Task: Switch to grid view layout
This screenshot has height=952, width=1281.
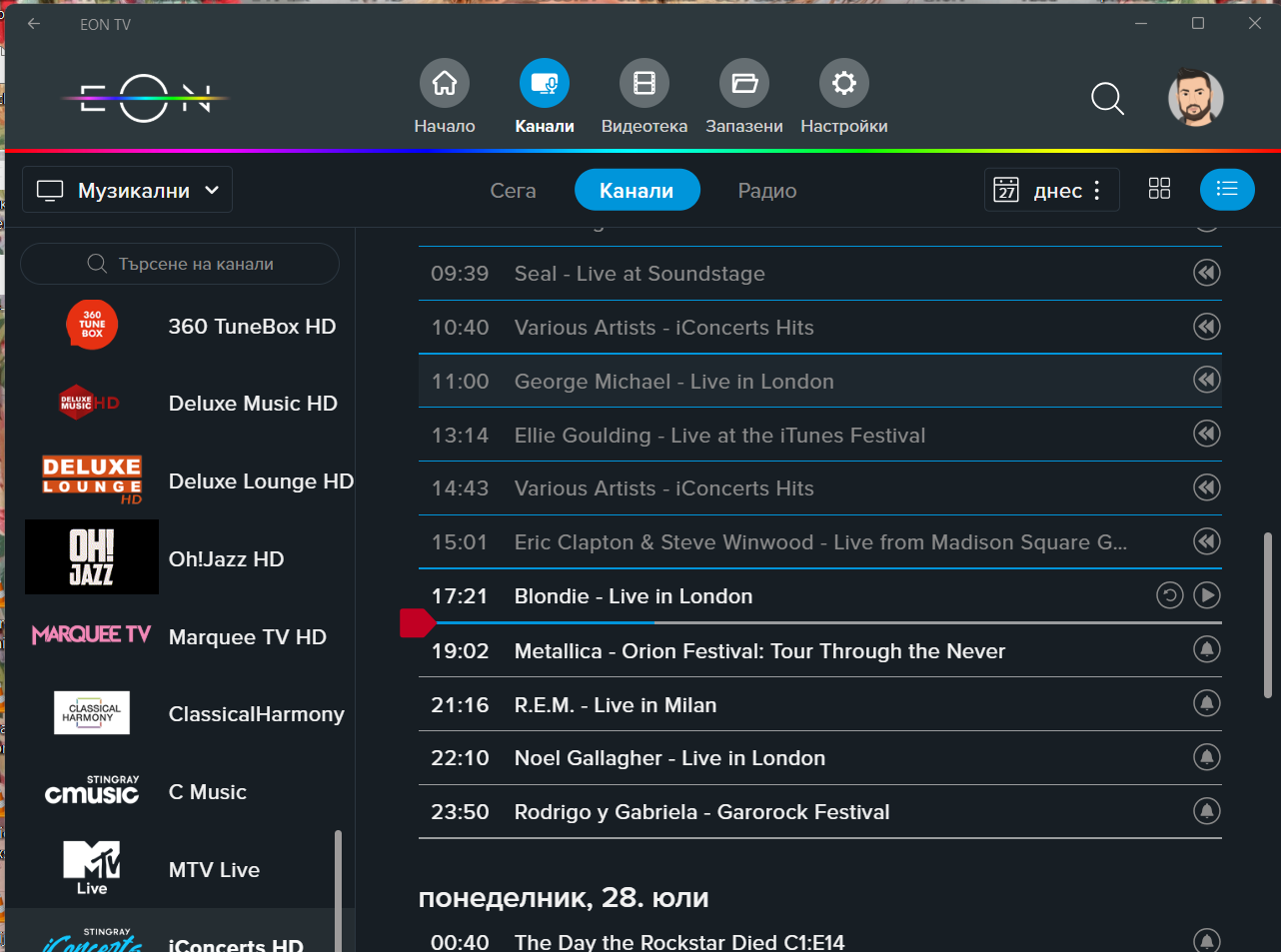Action: coord(1159,189)
